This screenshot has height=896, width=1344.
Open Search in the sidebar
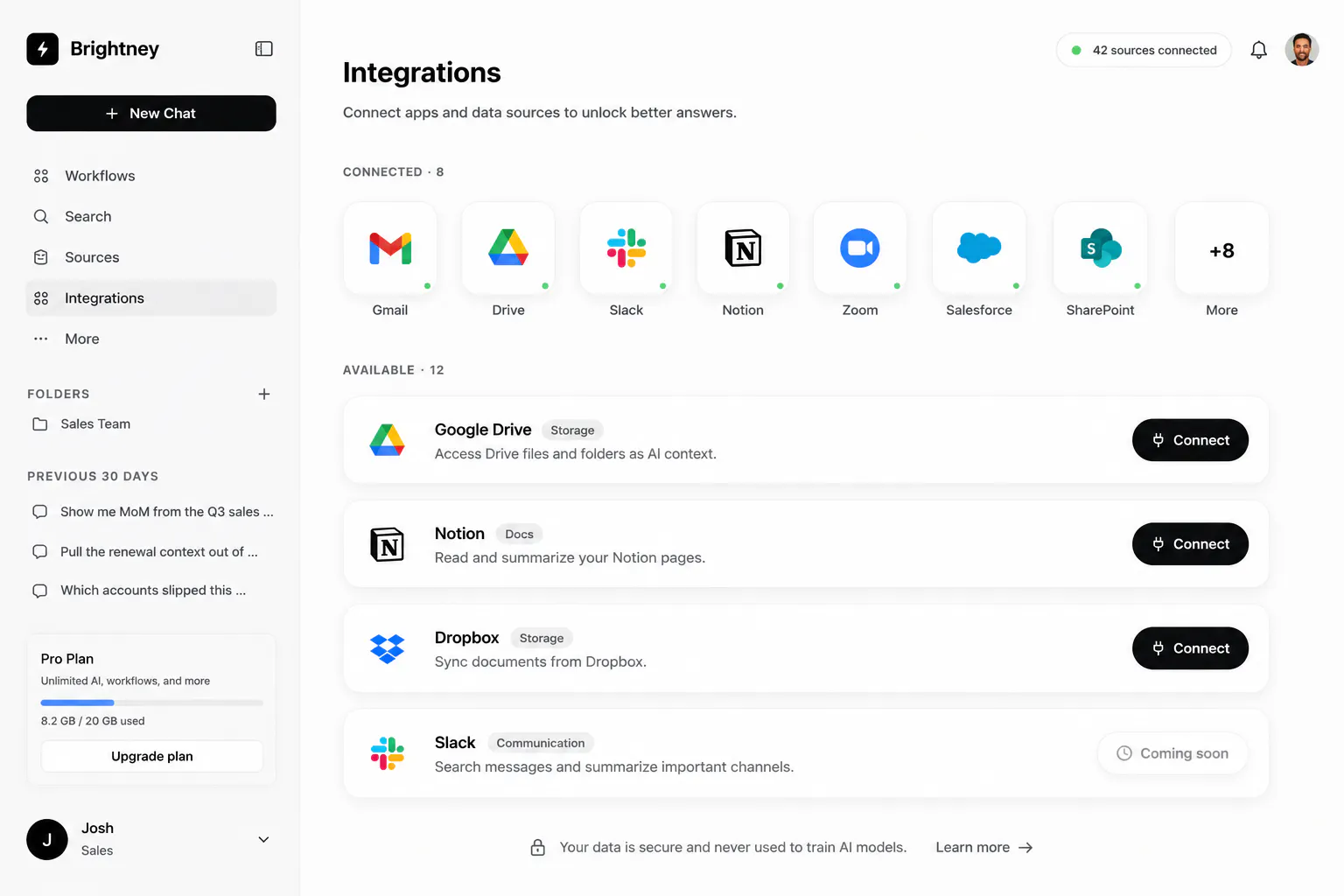tap(151, 216)
